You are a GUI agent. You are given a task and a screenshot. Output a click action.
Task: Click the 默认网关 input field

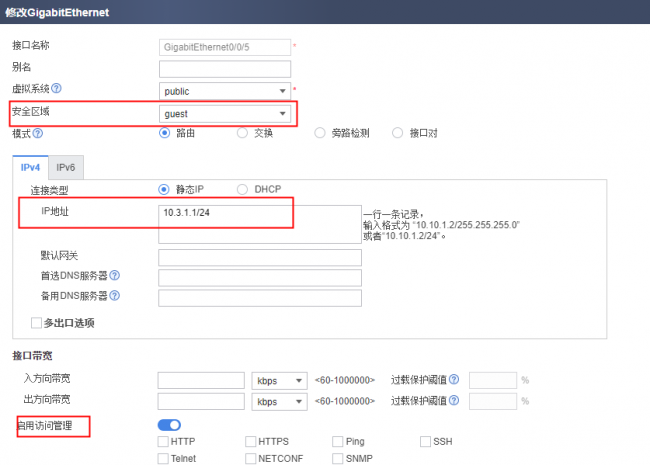[x=260, y=257]
